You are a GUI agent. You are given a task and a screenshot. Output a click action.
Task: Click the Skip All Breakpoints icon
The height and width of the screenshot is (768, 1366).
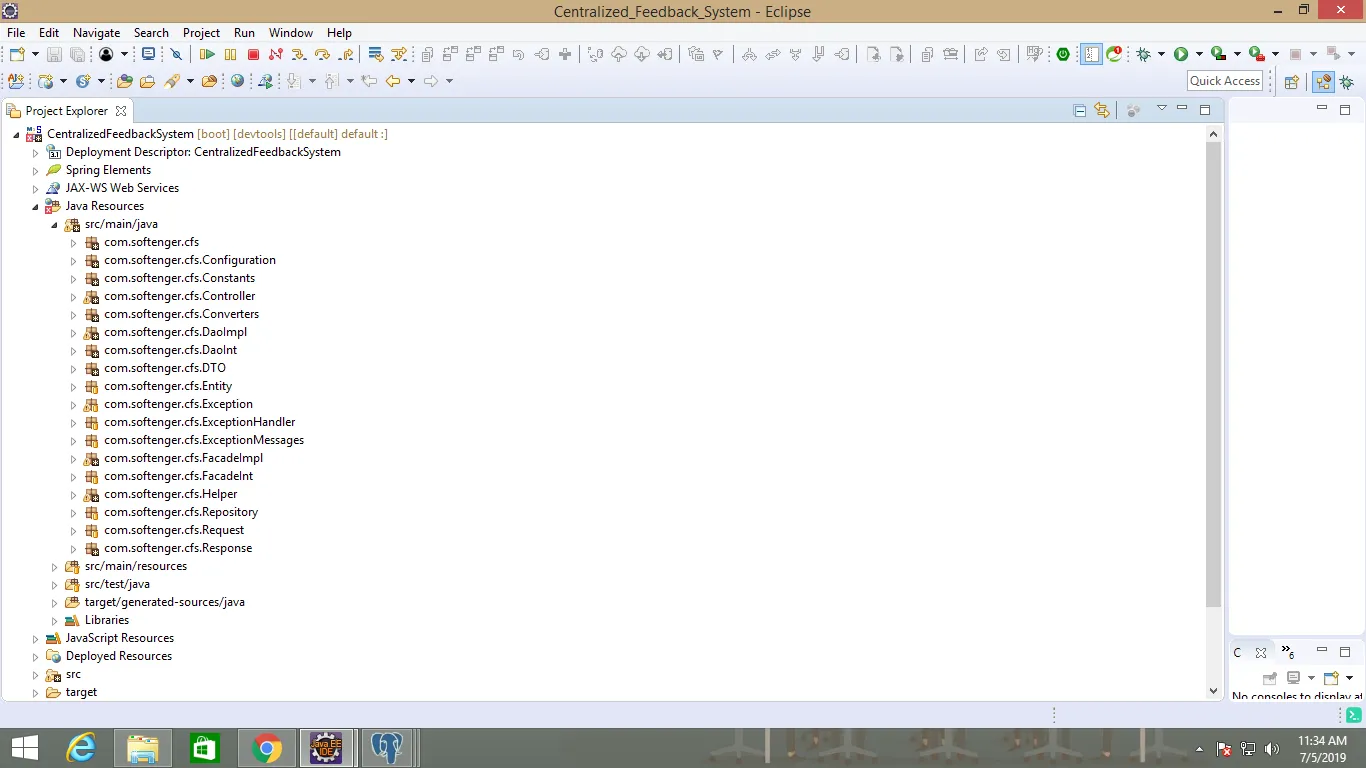click(x=176, y=55)
